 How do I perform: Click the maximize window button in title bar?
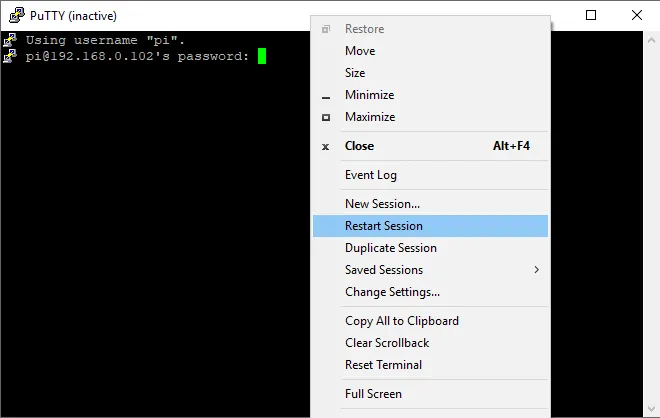tap(591, 15)
